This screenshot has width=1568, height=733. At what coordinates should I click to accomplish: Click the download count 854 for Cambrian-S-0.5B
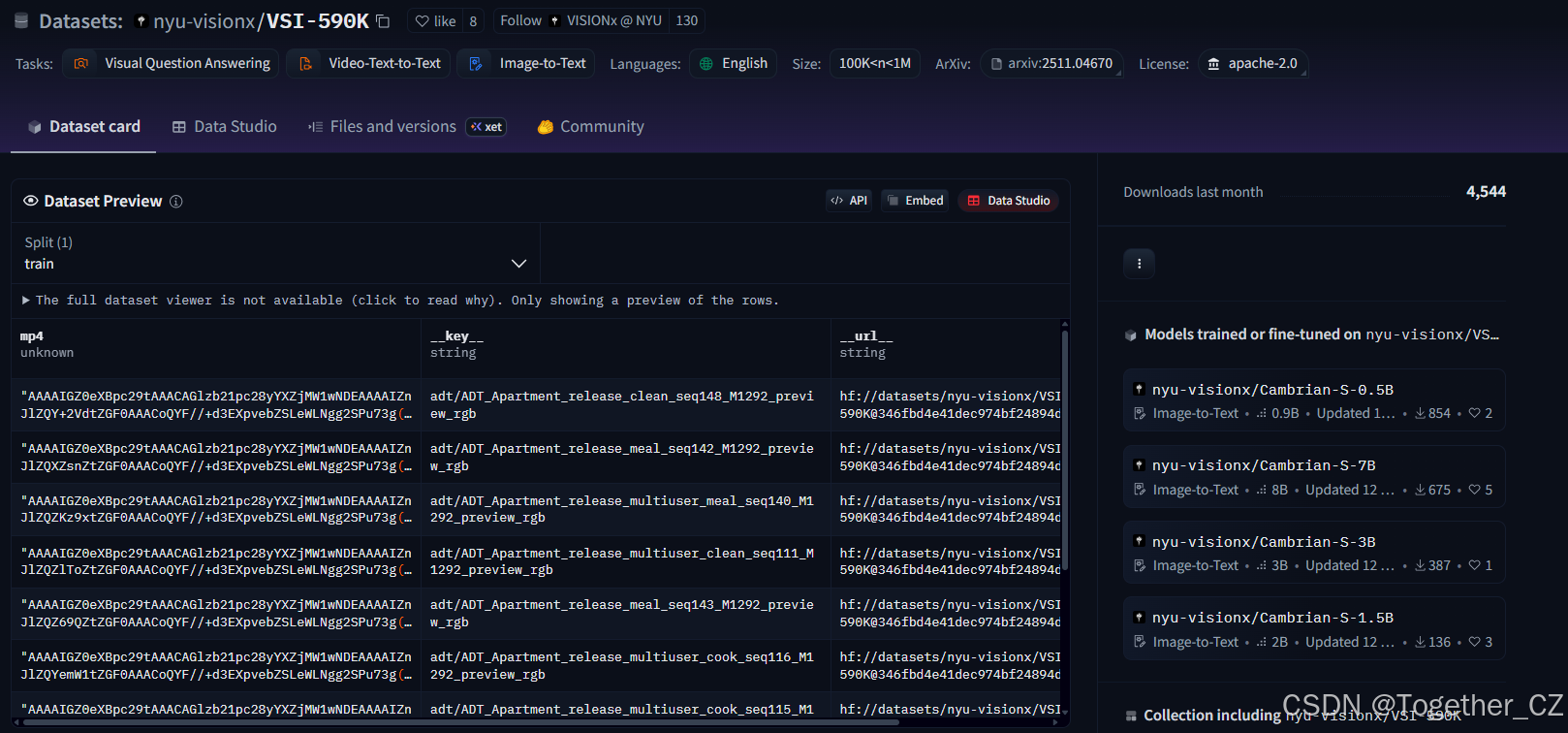(1432, 414)
